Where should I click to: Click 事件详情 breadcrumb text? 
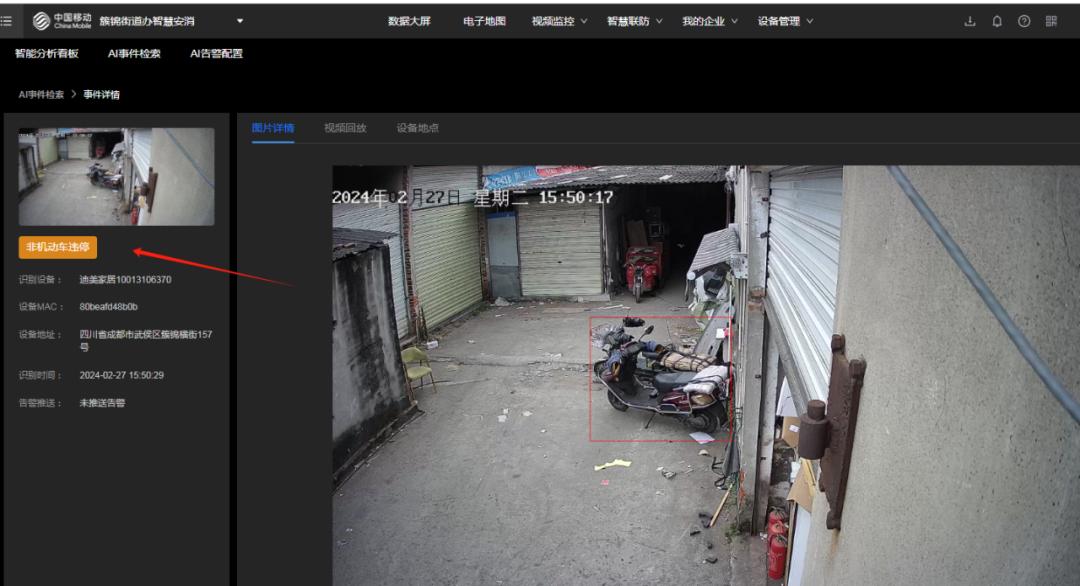click(x=101, y=94)
